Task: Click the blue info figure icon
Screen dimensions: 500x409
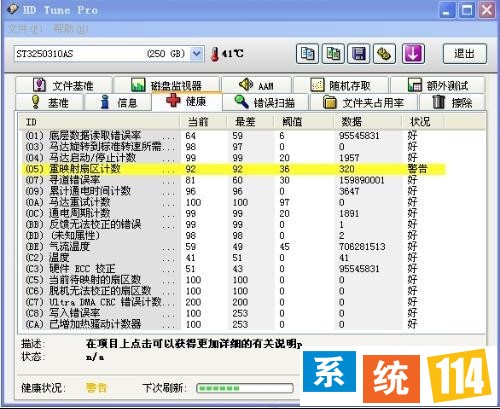Action: (x=105, y=102)
